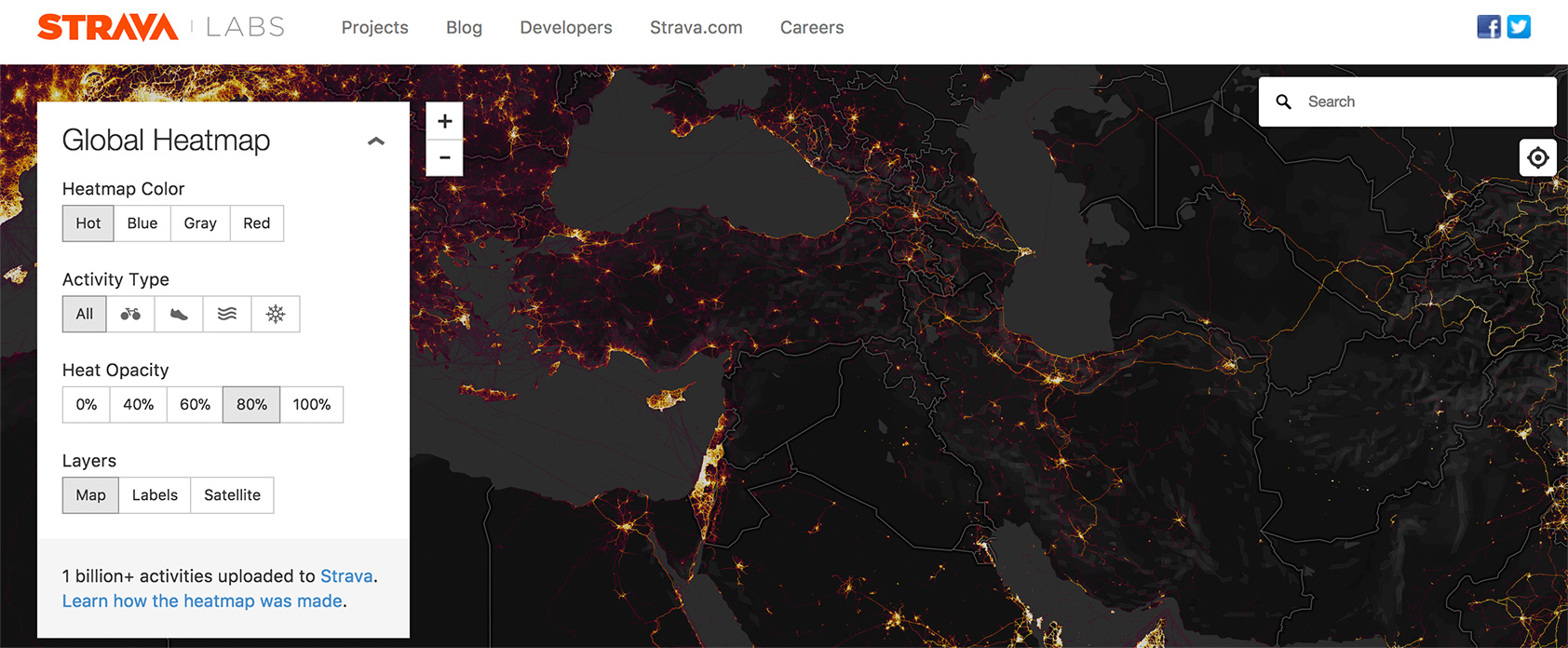Set heat opacity to 60%
This screenshot has height=648, width=1568.
pos(196,404)
